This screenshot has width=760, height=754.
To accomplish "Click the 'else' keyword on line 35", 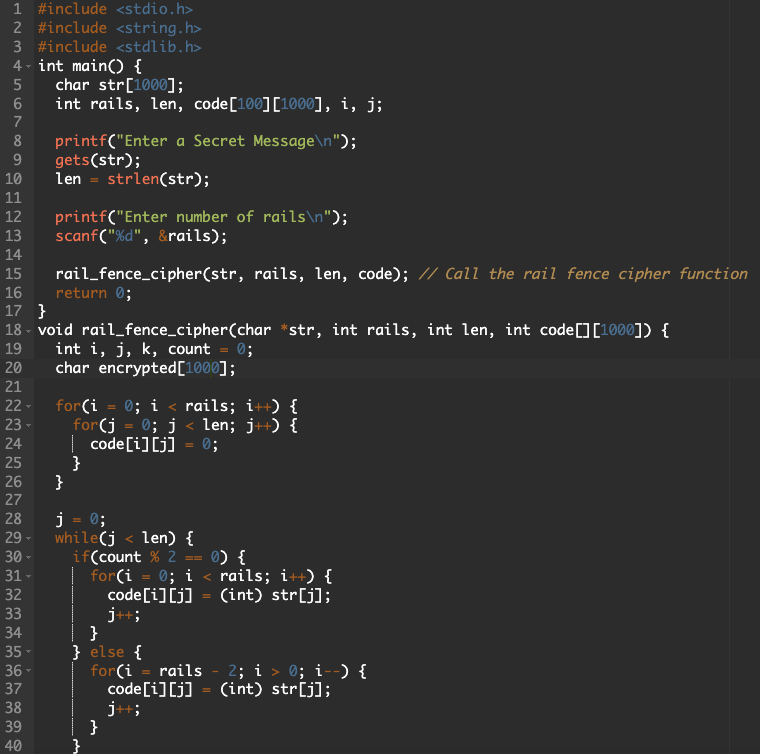I will (107, 652).
